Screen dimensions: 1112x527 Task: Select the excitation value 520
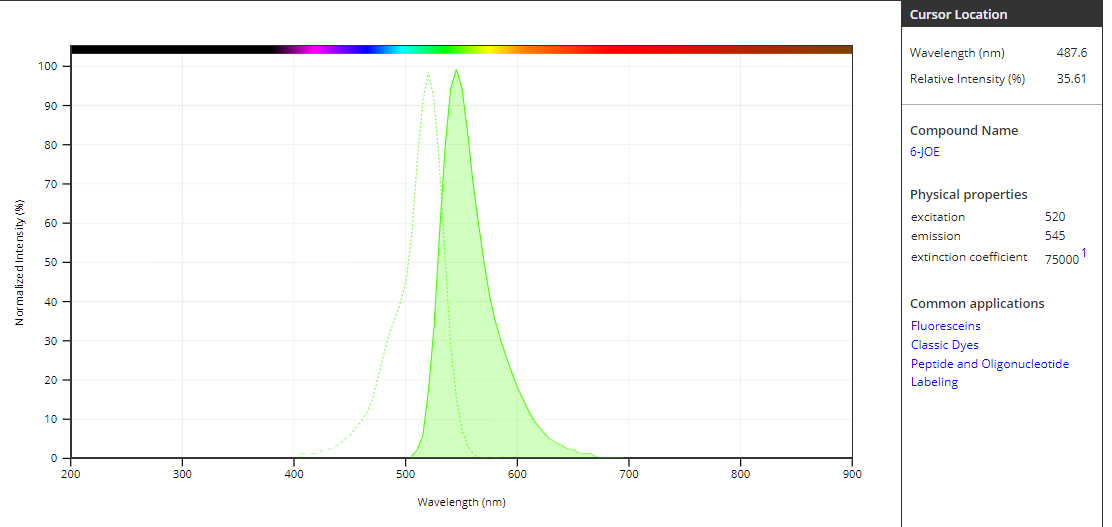click(x=1054, y=217)
